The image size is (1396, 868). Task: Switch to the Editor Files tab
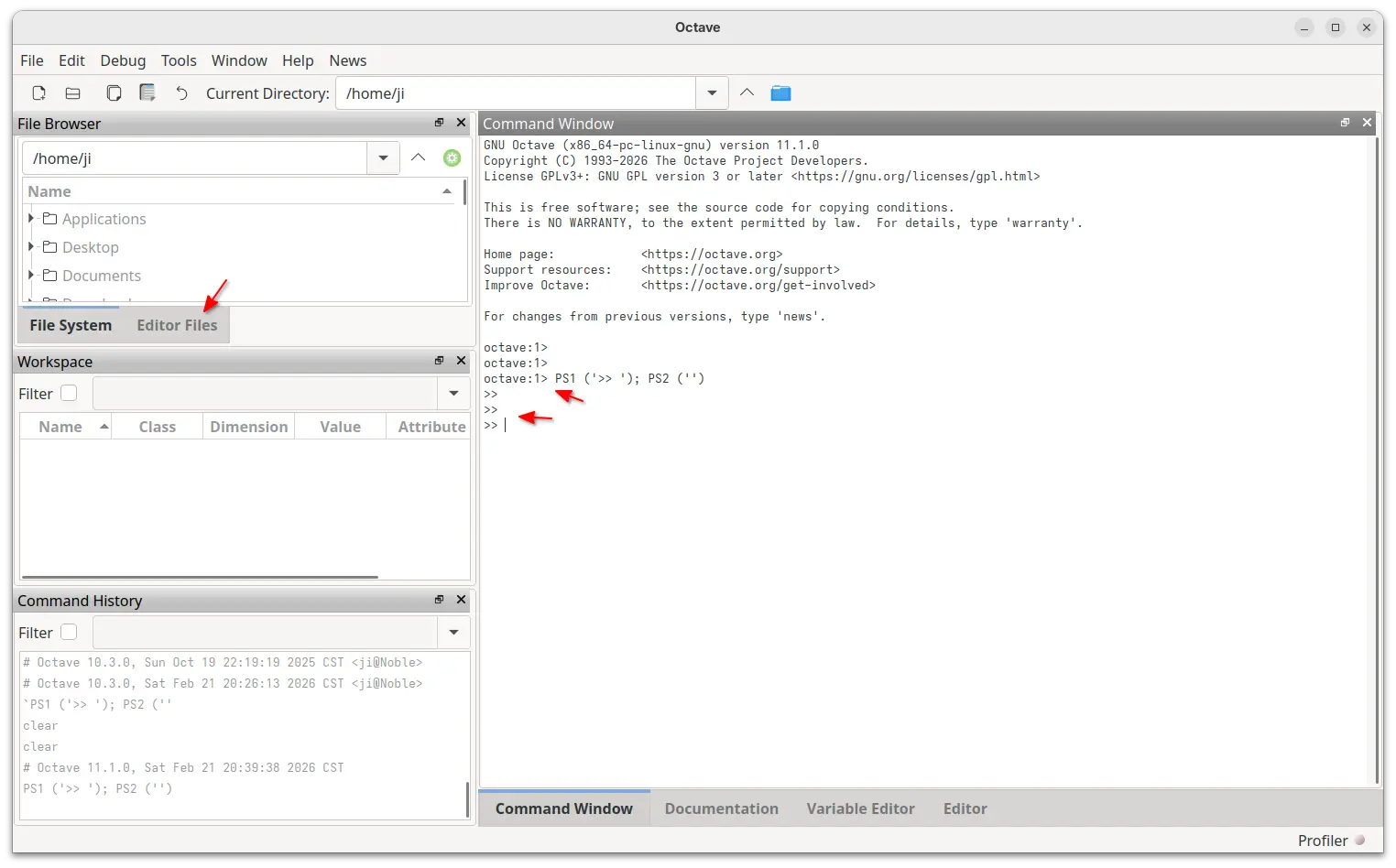click(177, 325)
